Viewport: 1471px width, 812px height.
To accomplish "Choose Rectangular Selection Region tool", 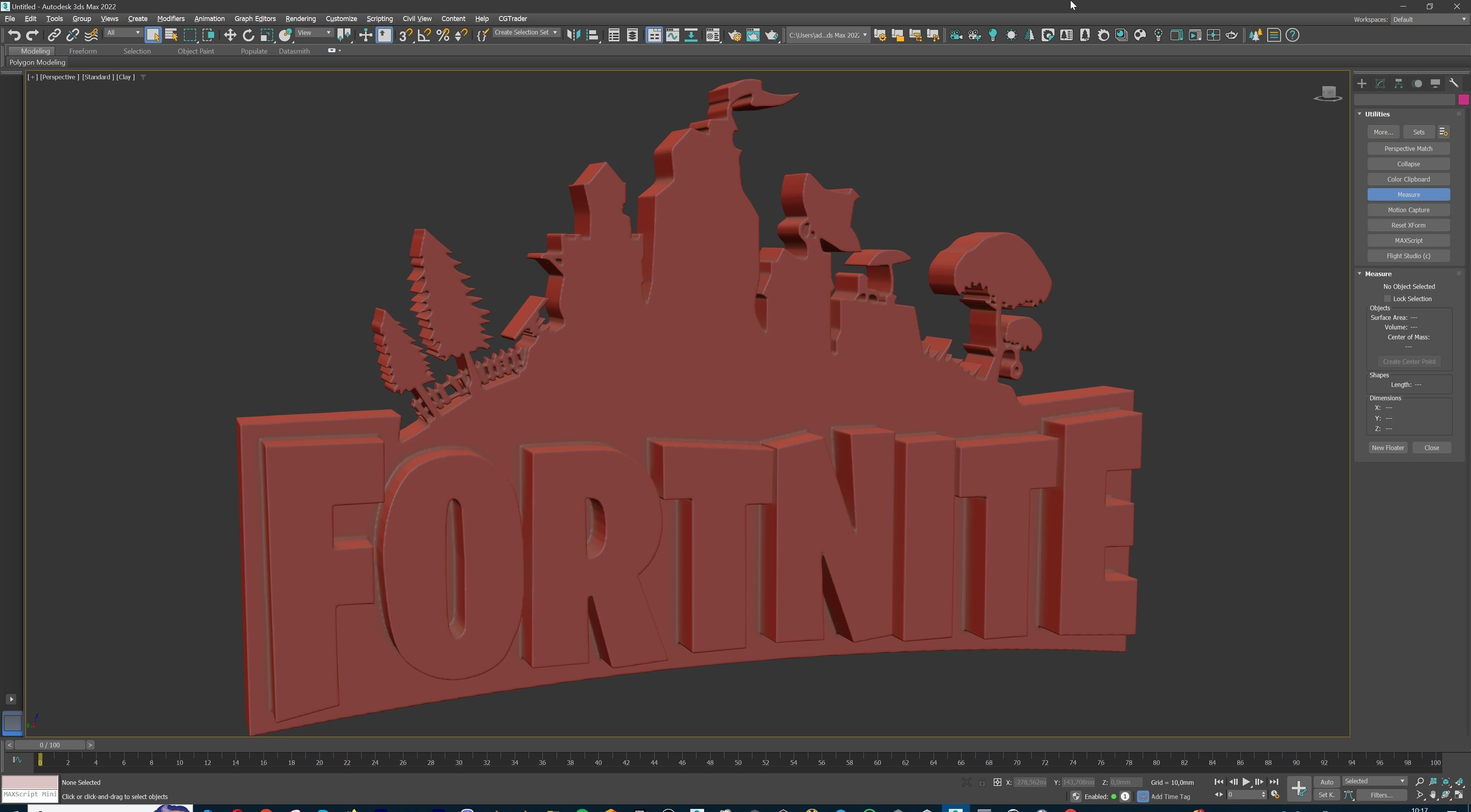I will click(x=190, y=35).
